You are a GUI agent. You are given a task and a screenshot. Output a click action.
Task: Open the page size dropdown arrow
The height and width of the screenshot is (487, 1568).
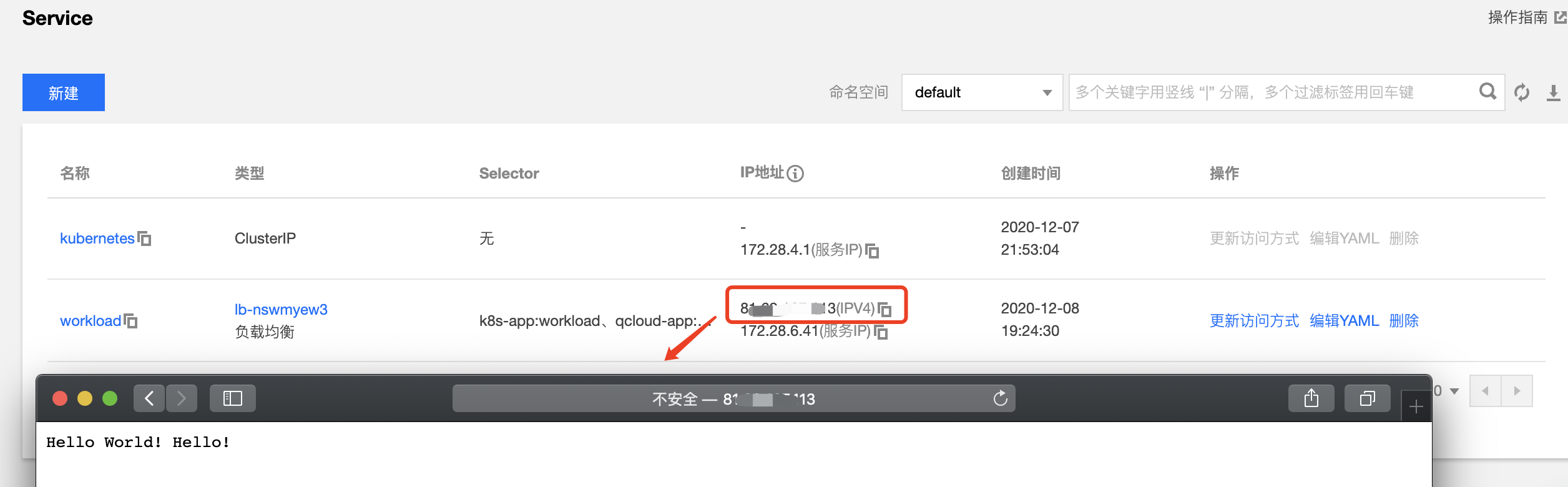point(1454,391)
